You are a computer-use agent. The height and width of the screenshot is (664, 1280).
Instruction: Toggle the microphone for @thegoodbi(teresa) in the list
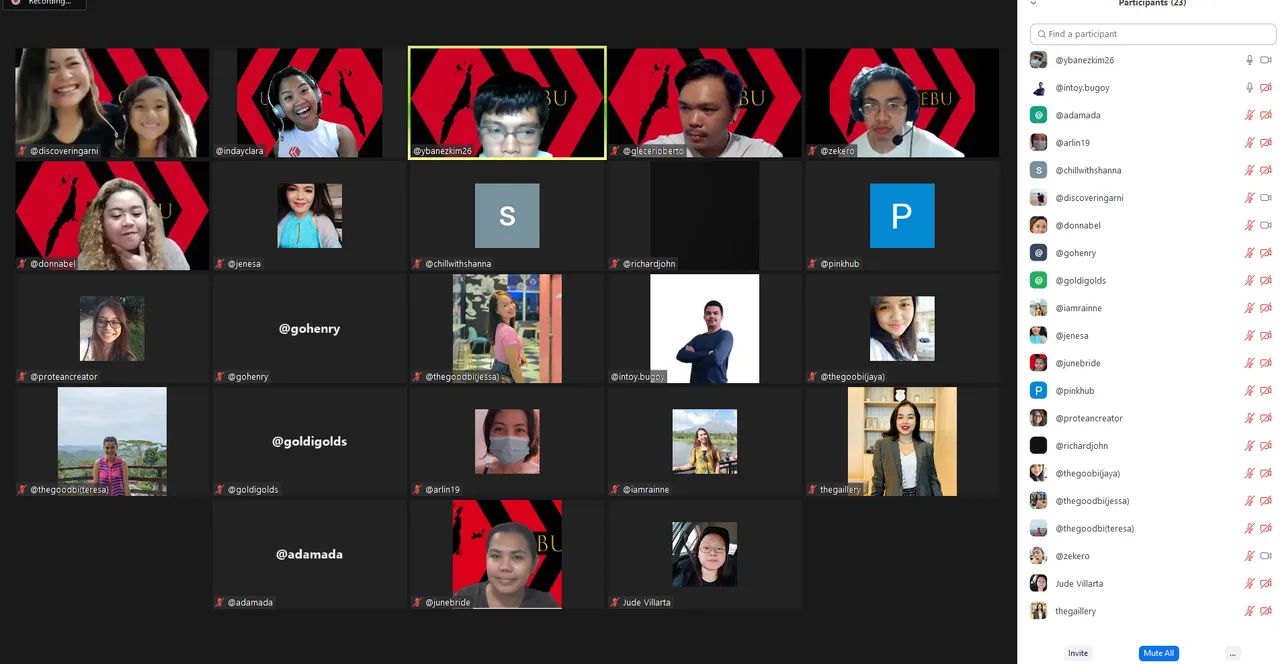(x=1249, y=528)
